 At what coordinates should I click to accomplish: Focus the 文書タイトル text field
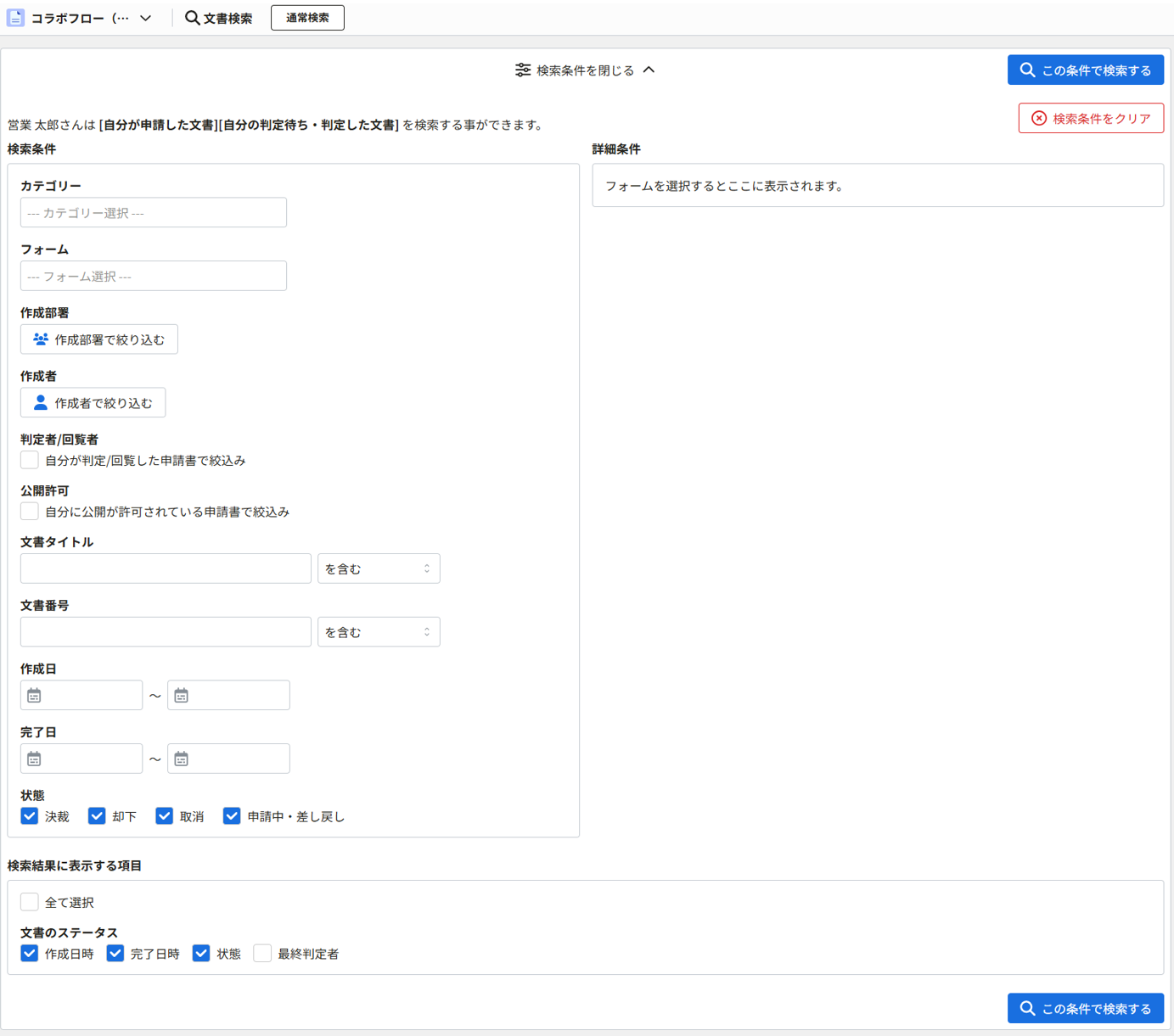pyautogui.click(x=166, y=568)
